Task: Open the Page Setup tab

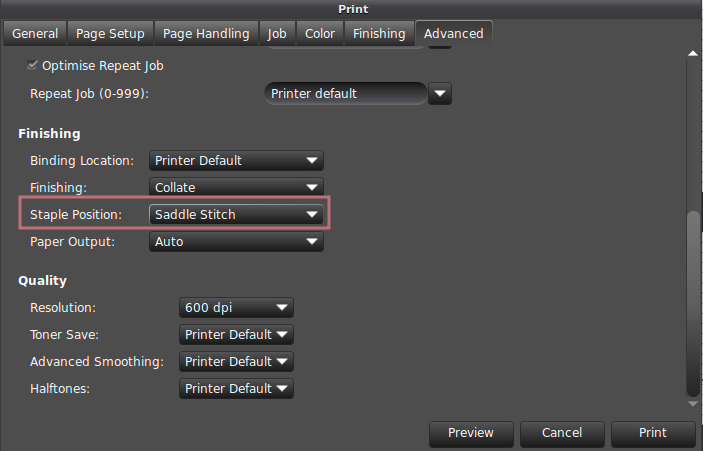Action: coord(108,33)
